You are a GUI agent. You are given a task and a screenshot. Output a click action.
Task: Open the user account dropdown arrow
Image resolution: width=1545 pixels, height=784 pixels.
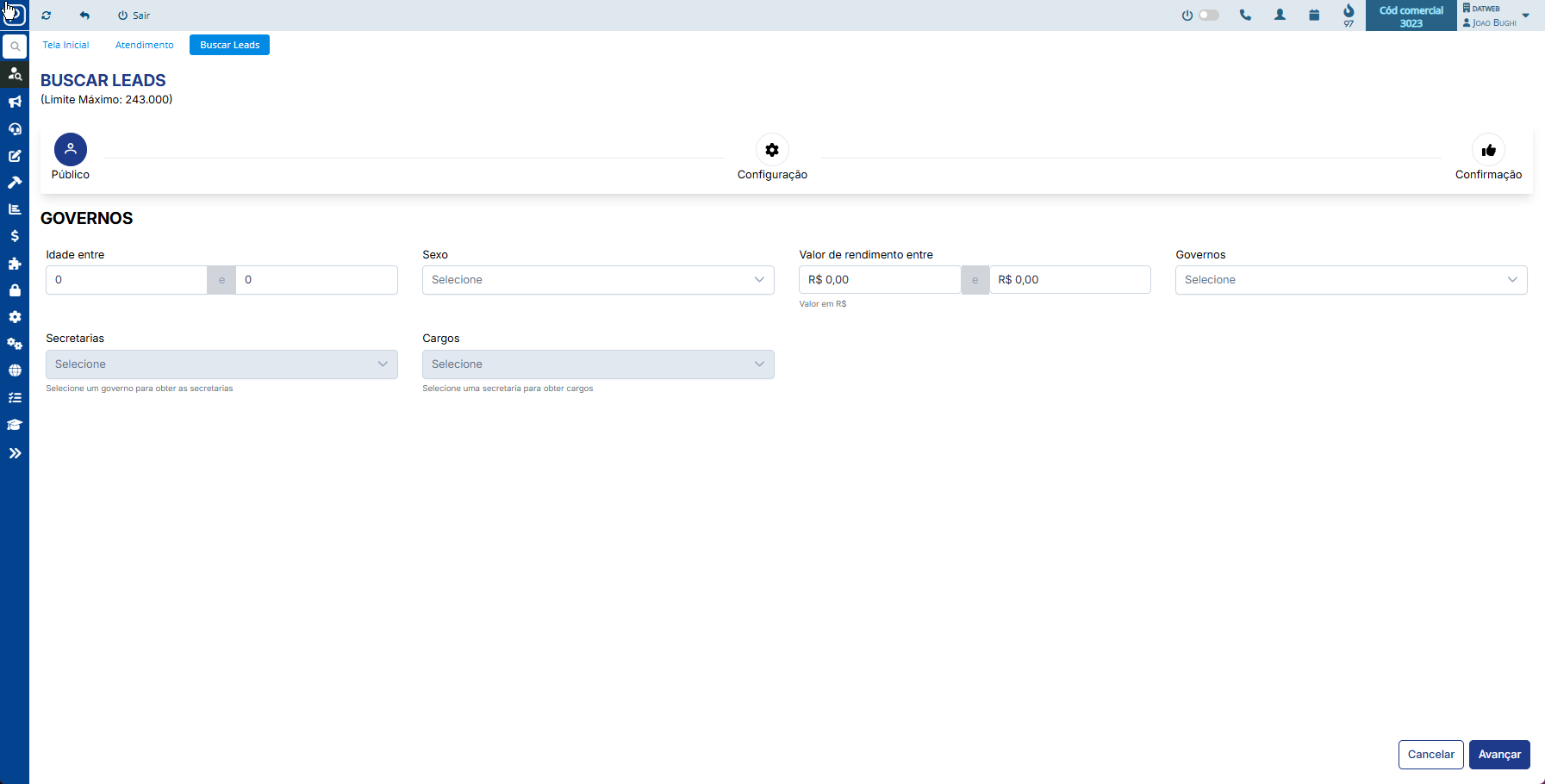click(x=1526, y=16)
